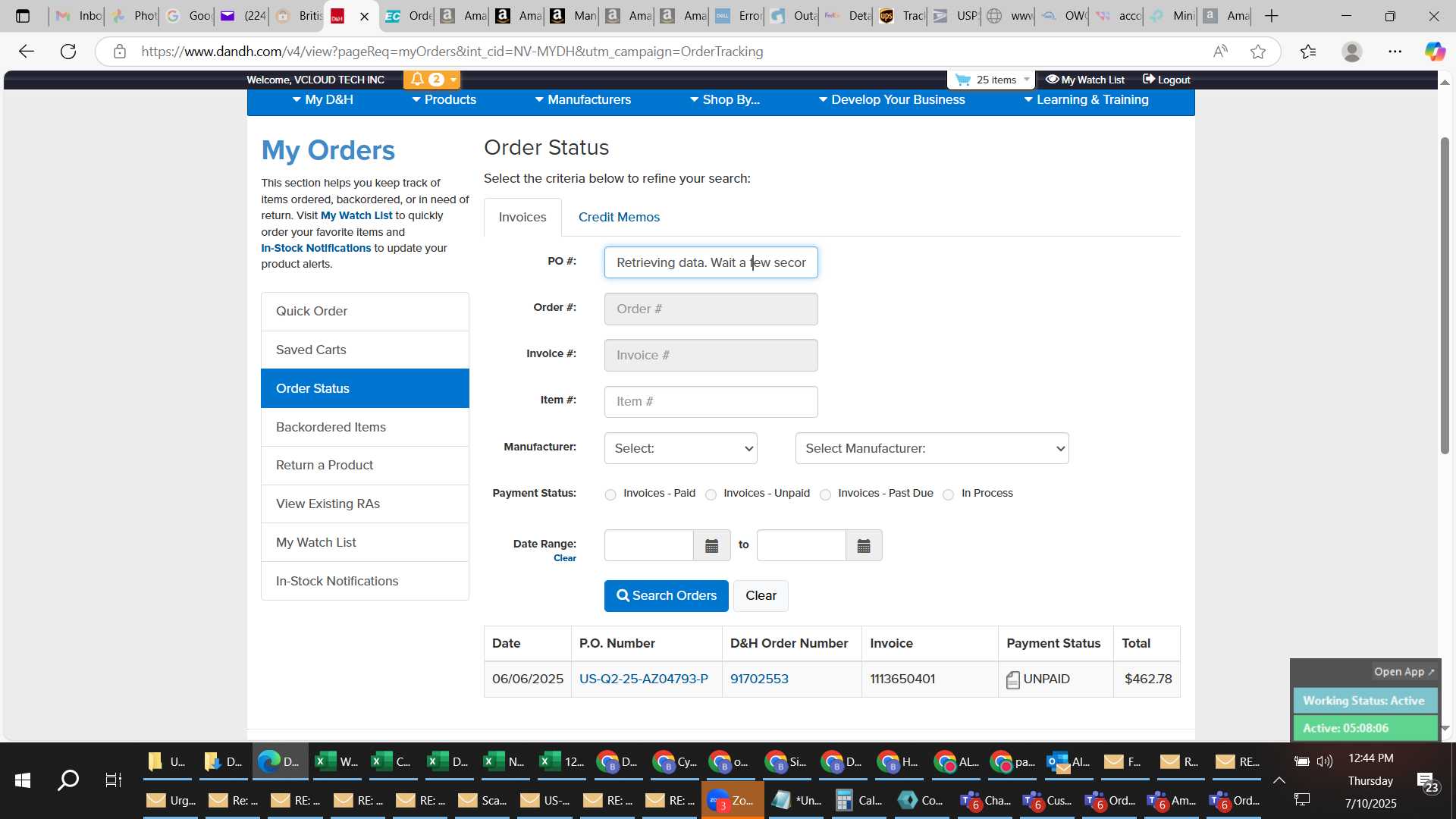Click the Logout icon link
The width and height of the screenshot is (1456, 819).
click(1166, 80)
